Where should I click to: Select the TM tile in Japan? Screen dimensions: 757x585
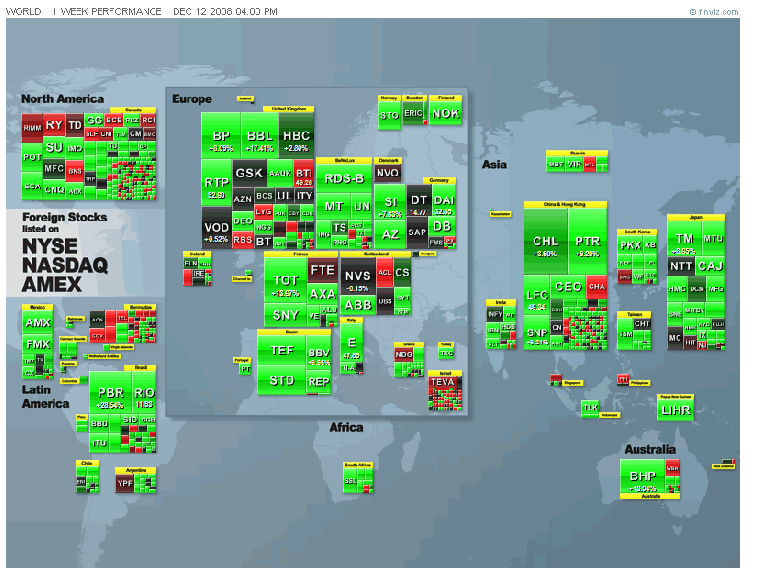point(684,238)
